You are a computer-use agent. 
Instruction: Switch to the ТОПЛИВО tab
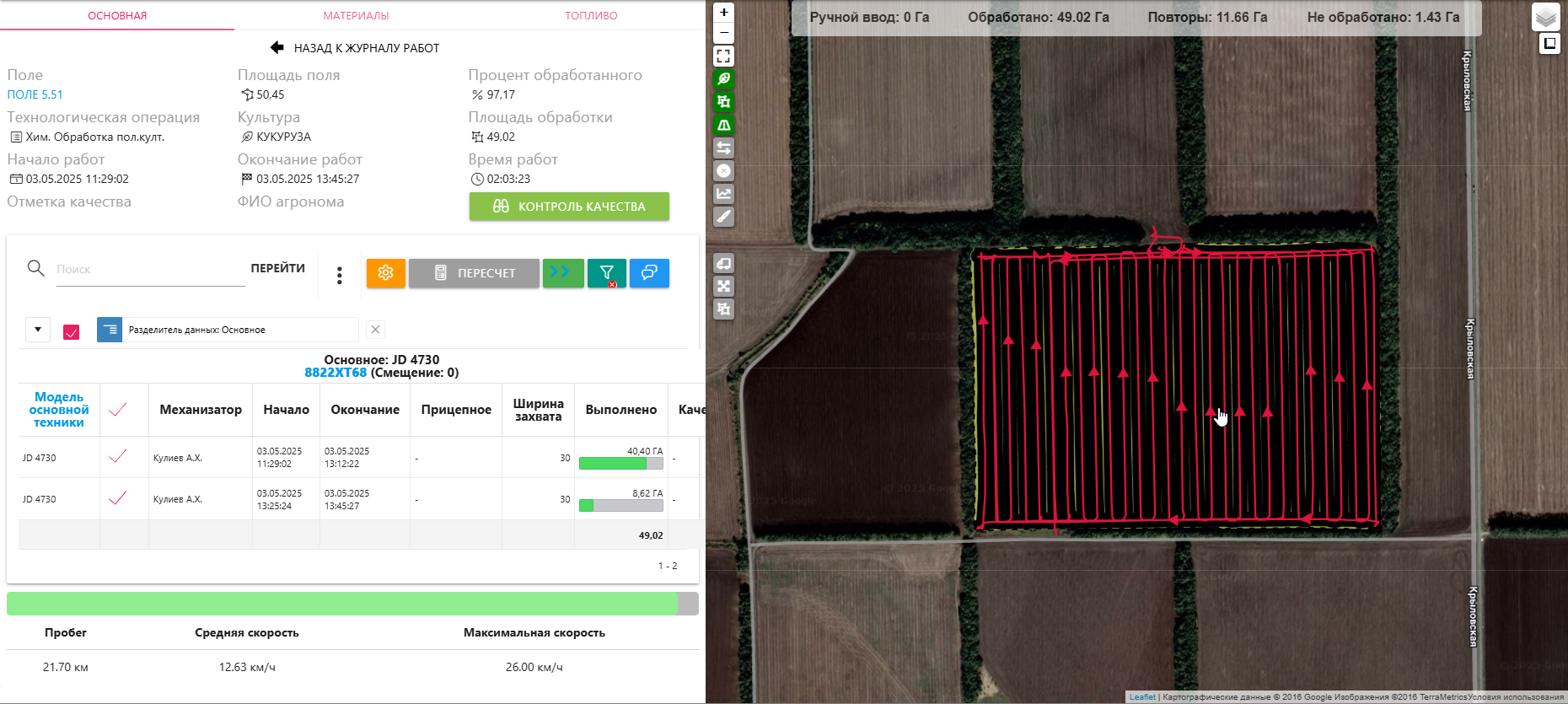(x=591, y=15)
